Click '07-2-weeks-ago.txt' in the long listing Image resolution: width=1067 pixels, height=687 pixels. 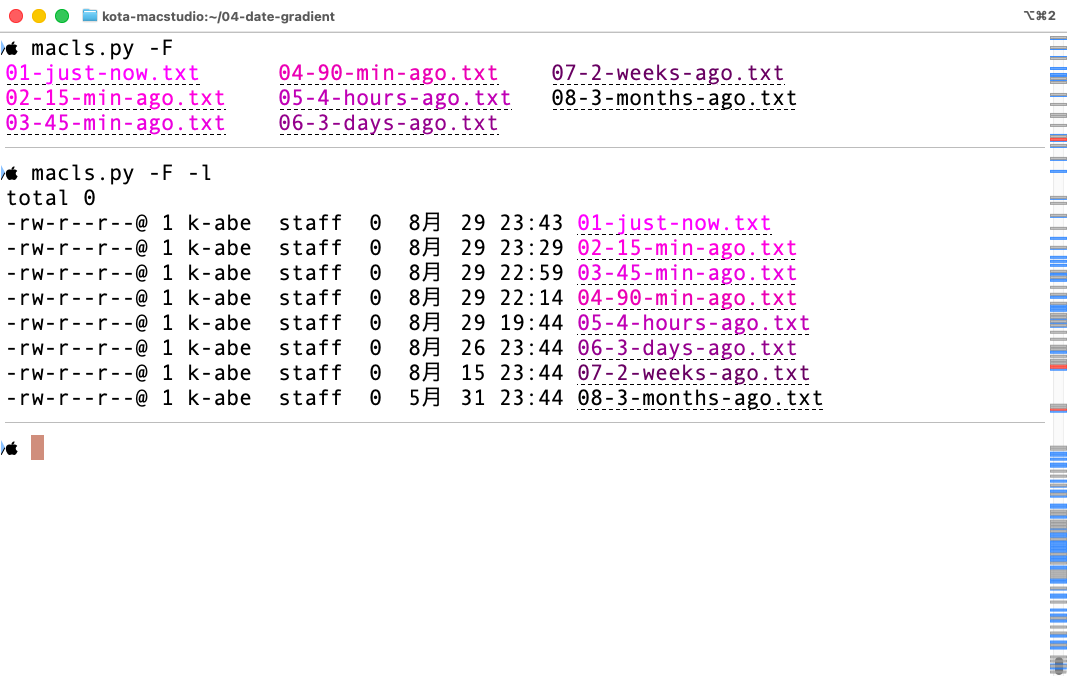693,374
